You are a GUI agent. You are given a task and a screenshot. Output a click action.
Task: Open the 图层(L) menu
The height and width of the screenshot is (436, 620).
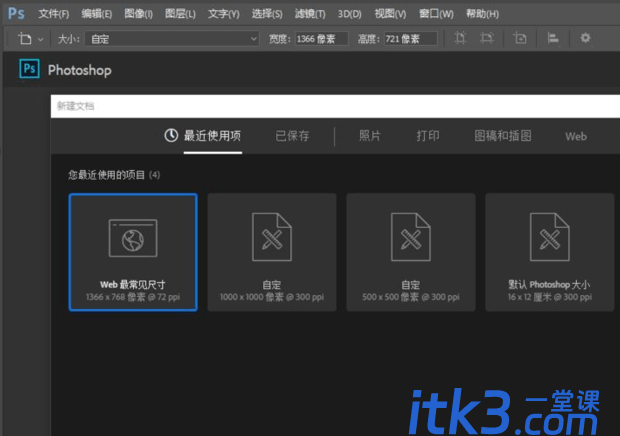(180, 14)
